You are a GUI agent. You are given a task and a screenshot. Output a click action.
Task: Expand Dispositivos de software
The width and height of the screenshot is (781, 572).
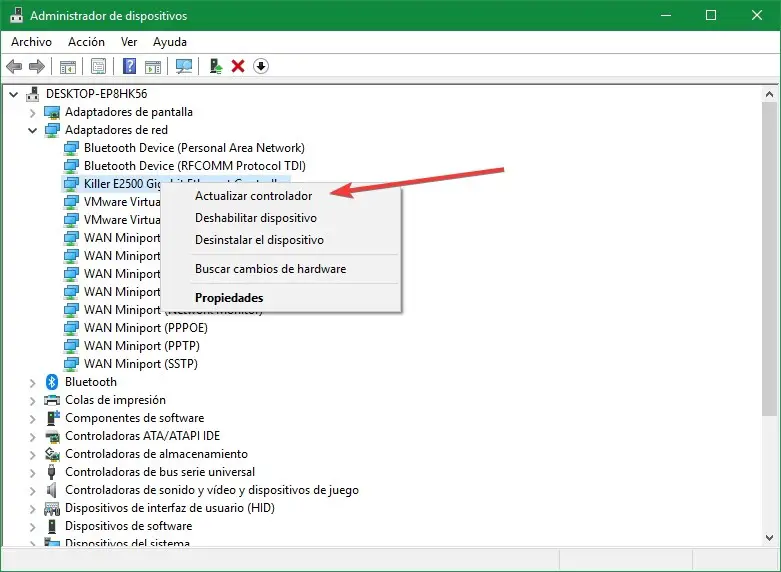(33, 527)
